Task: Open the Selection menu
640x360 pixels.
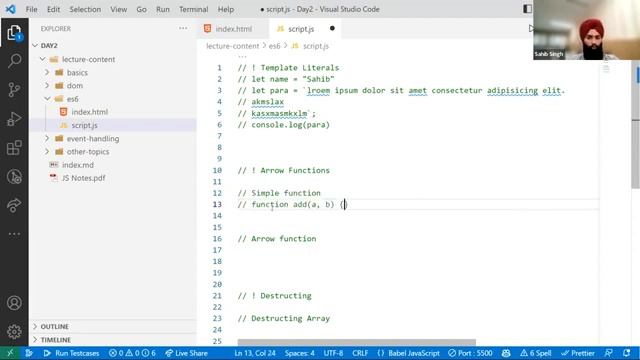Action: click(x=85, y=9)
